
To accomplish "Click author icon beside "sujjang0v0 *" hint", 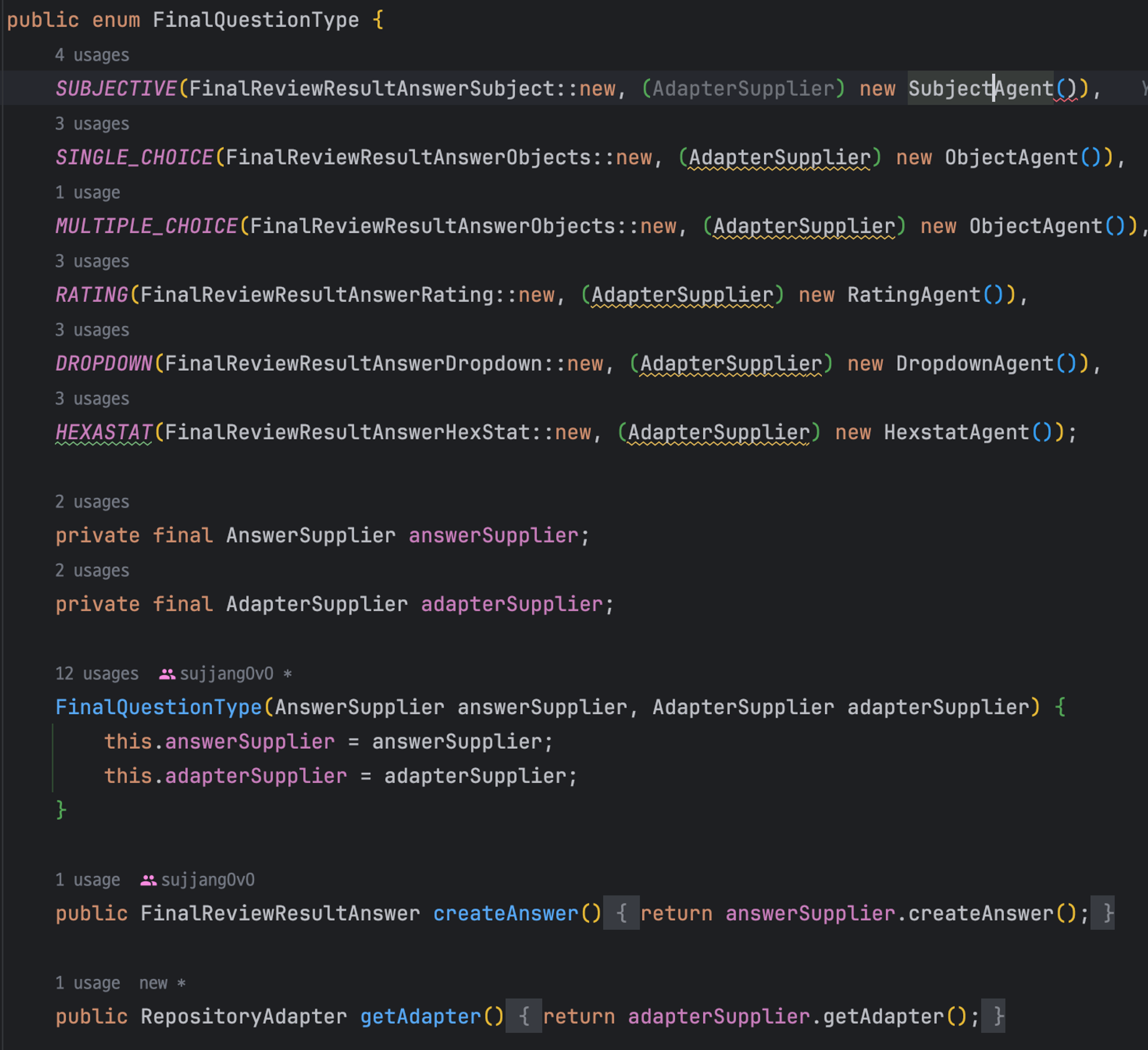I will click(x=166, y=674).
